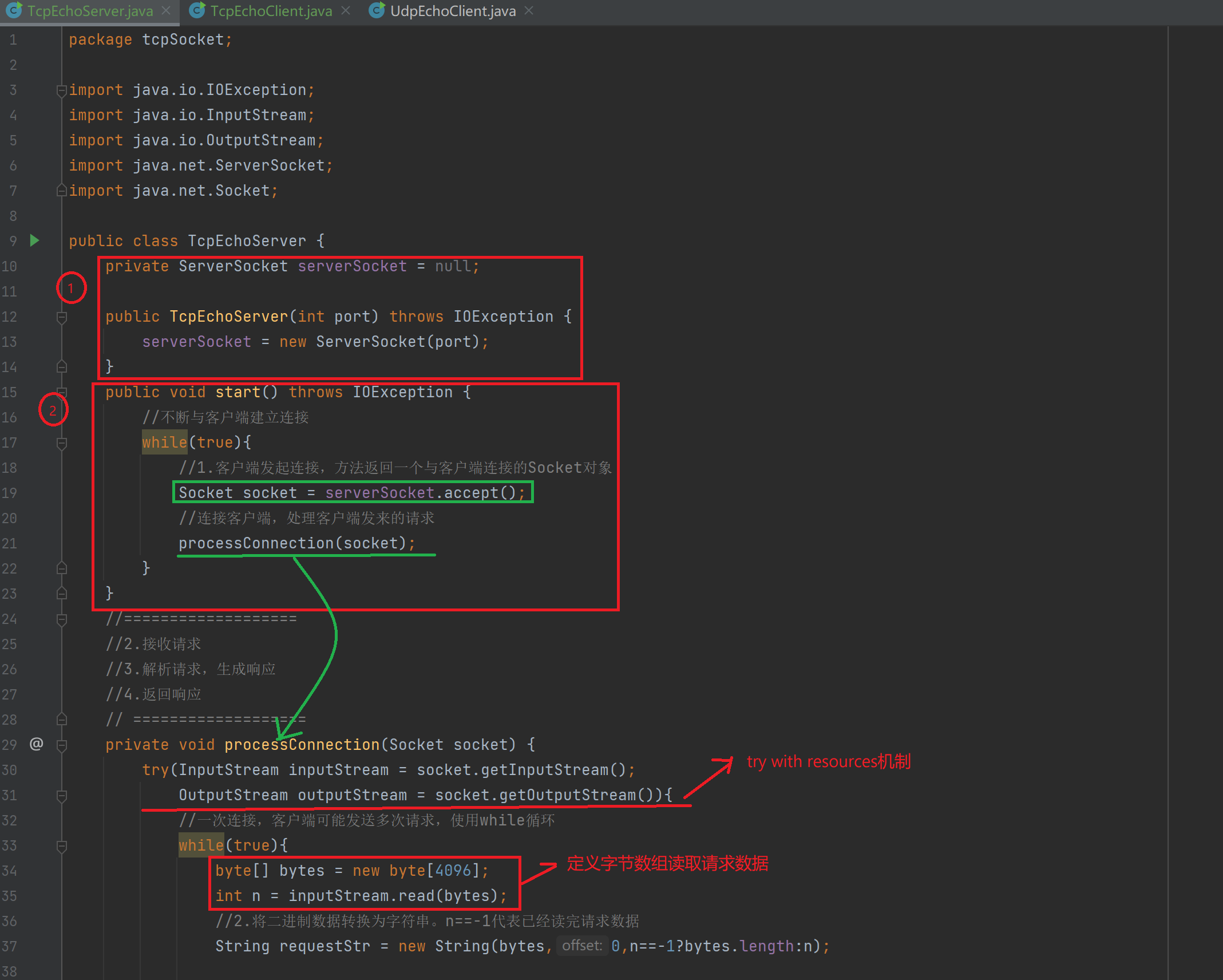Click the UdpEchoClient.java tab file icon

click(377, 10)
